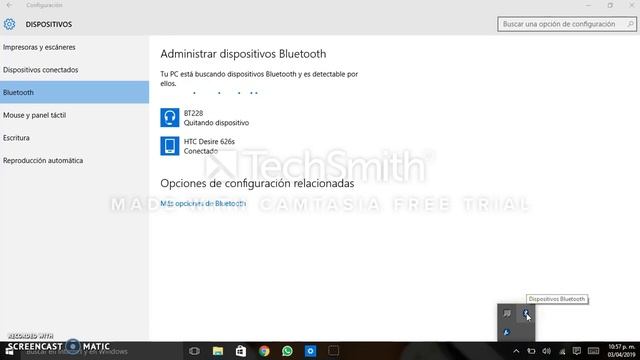Image resolution: width=640 pixels, height=360 pixels.
Task: Click the lower blue icon in tray overflow
Action: click(507, 332)
